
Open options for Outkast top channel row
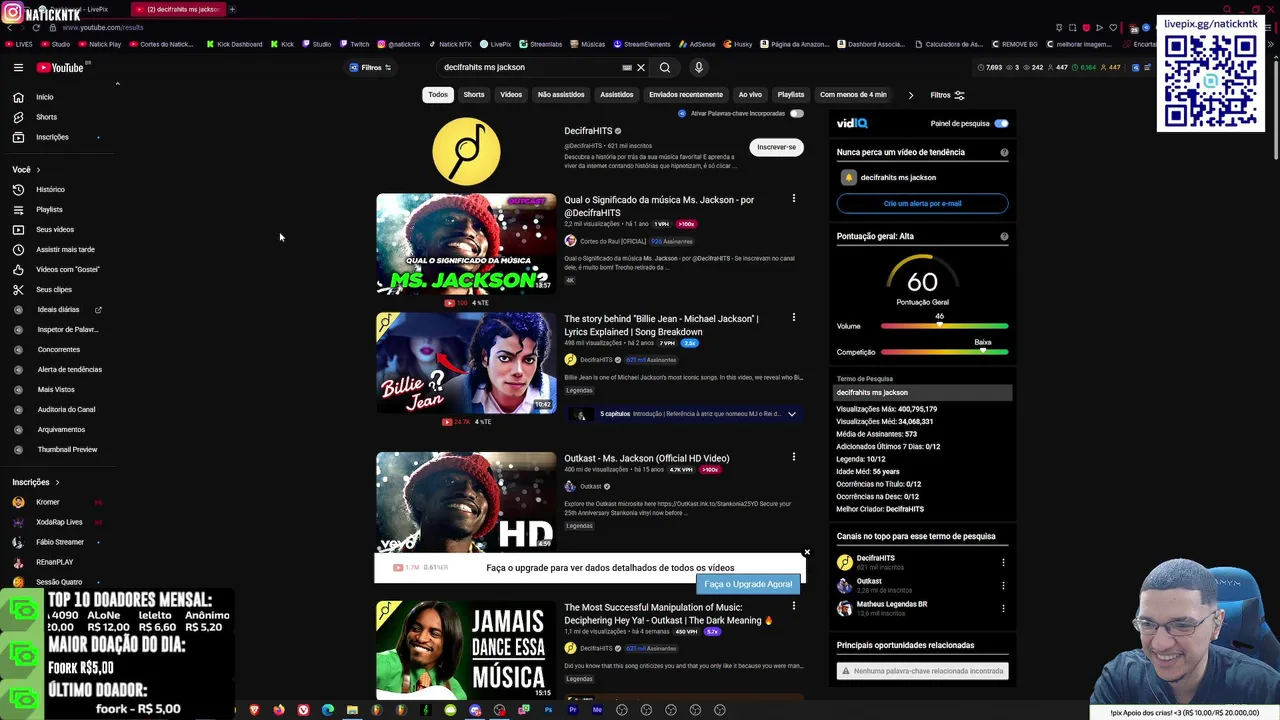click(x=1003, y=585)
